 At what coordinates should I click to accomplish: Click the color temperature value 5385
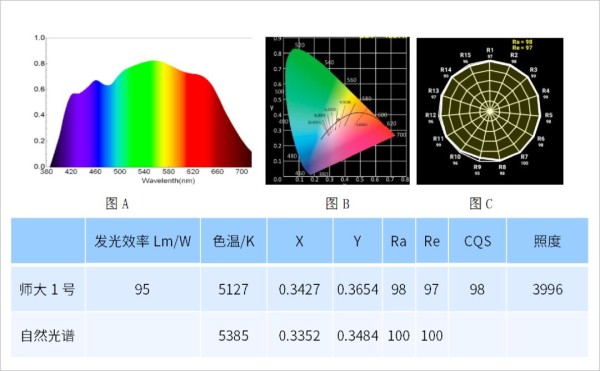click(233, 336)
